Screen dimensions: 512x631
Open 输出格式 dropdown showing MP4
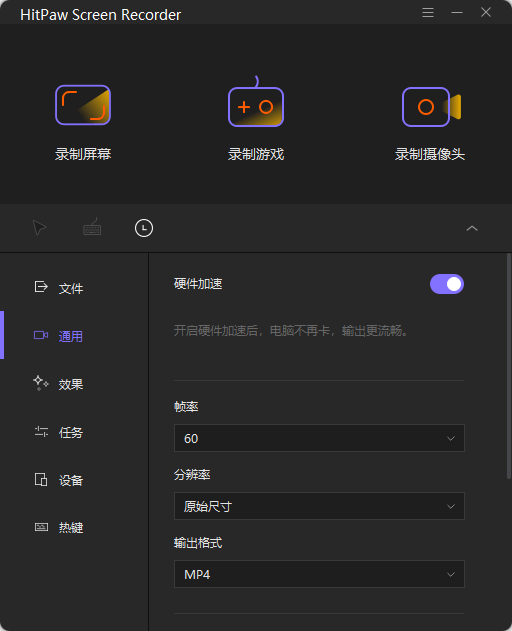click(319, 574)
